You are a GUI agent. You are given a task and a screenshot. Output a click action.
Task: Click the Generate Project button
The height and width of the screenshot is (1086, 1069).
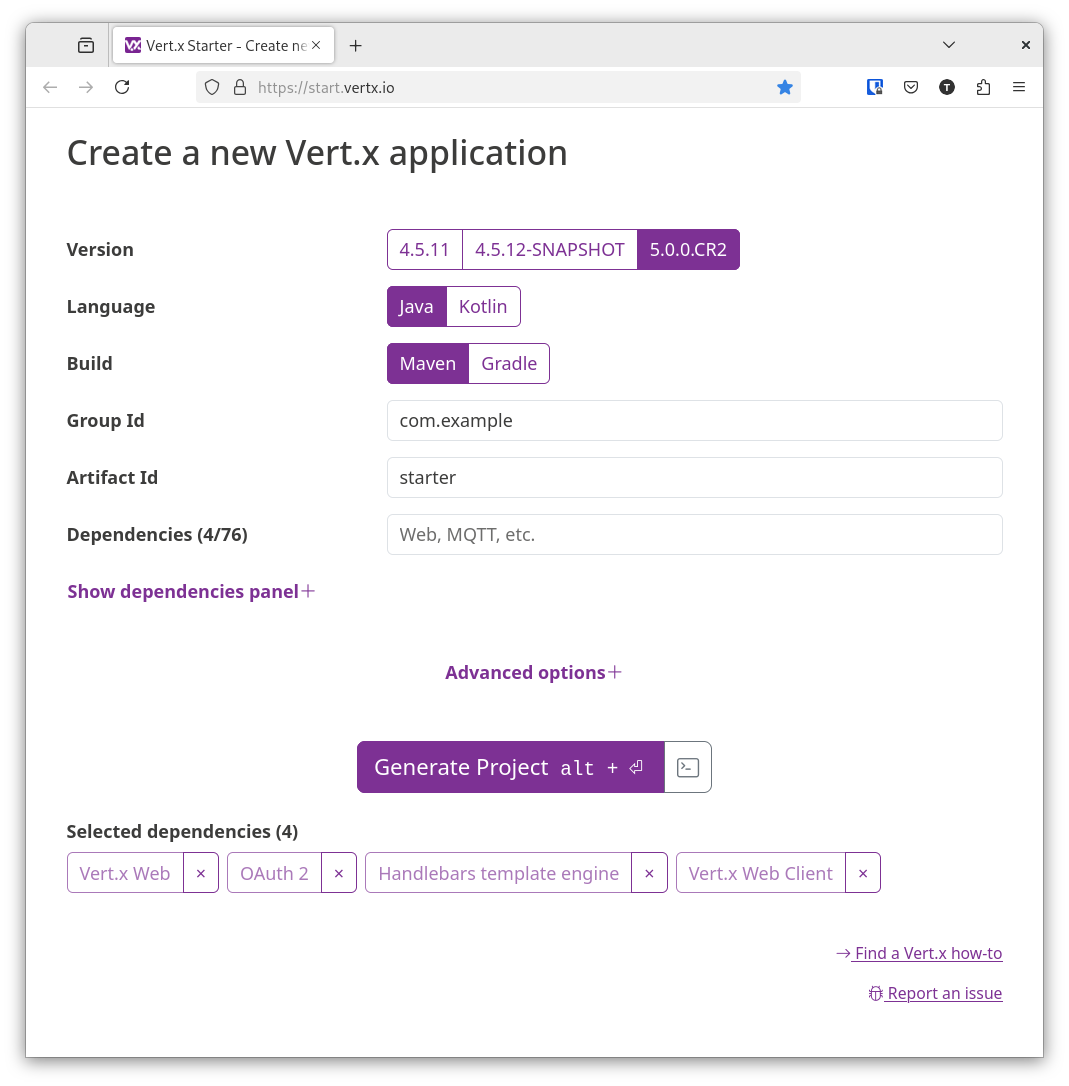[x=510, y=767]
